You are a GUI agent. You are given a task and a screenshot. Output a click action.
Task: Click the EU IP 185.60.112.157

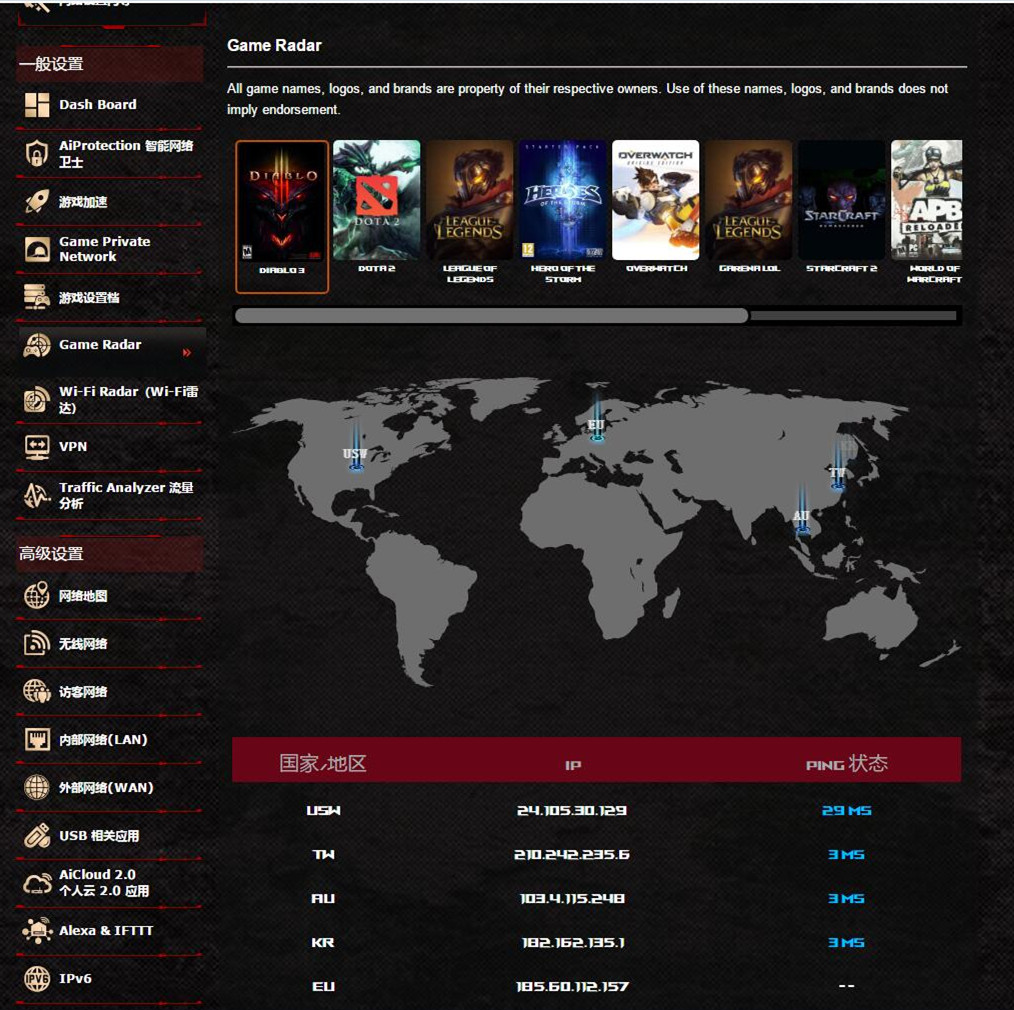pyautogui.click(x=572, y=987)
